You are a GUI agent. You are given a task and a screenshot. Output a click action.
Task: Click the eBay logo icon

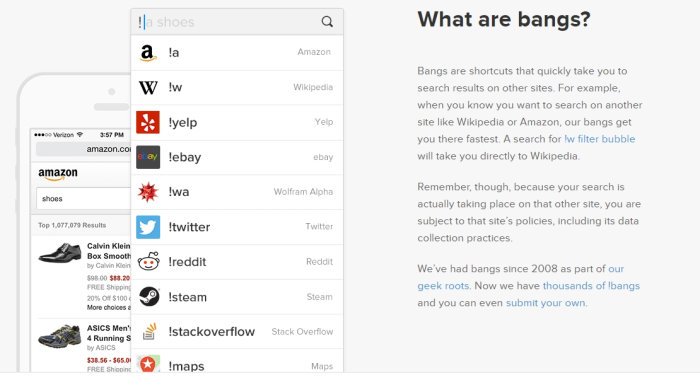[148, 157]
